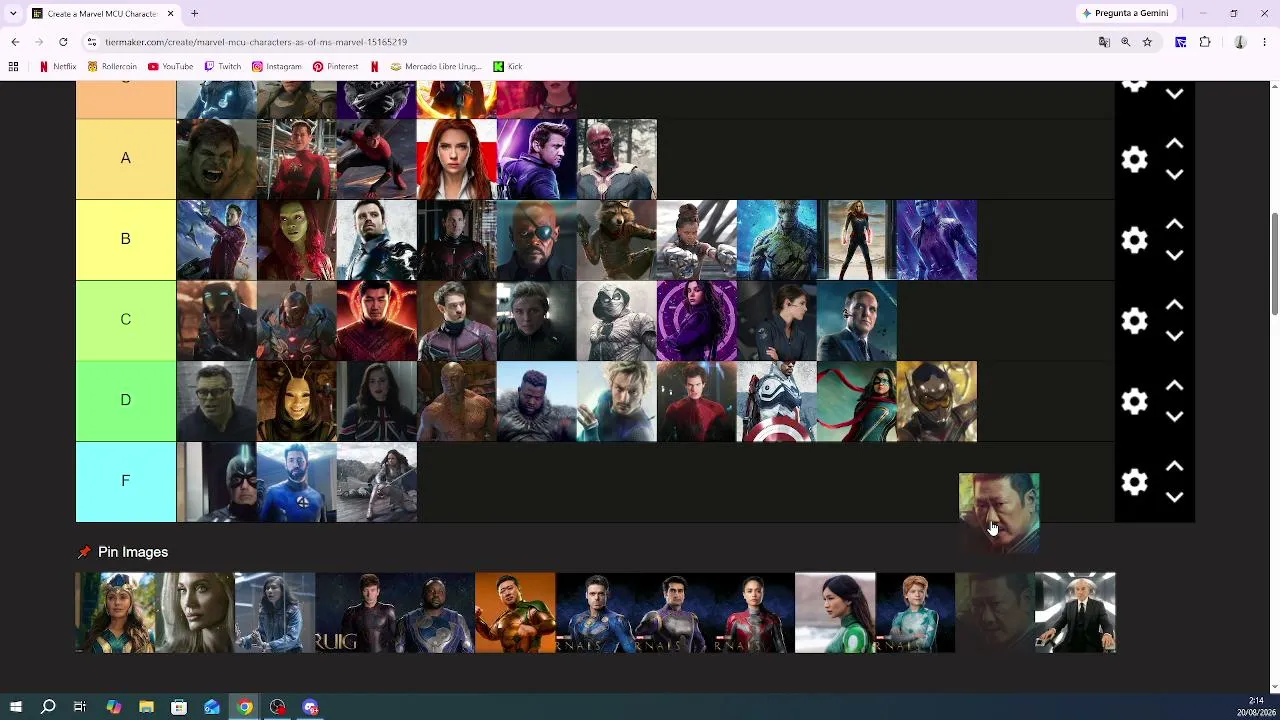Close the Create a Marvel MCU tab

click(x=170, y=13)
